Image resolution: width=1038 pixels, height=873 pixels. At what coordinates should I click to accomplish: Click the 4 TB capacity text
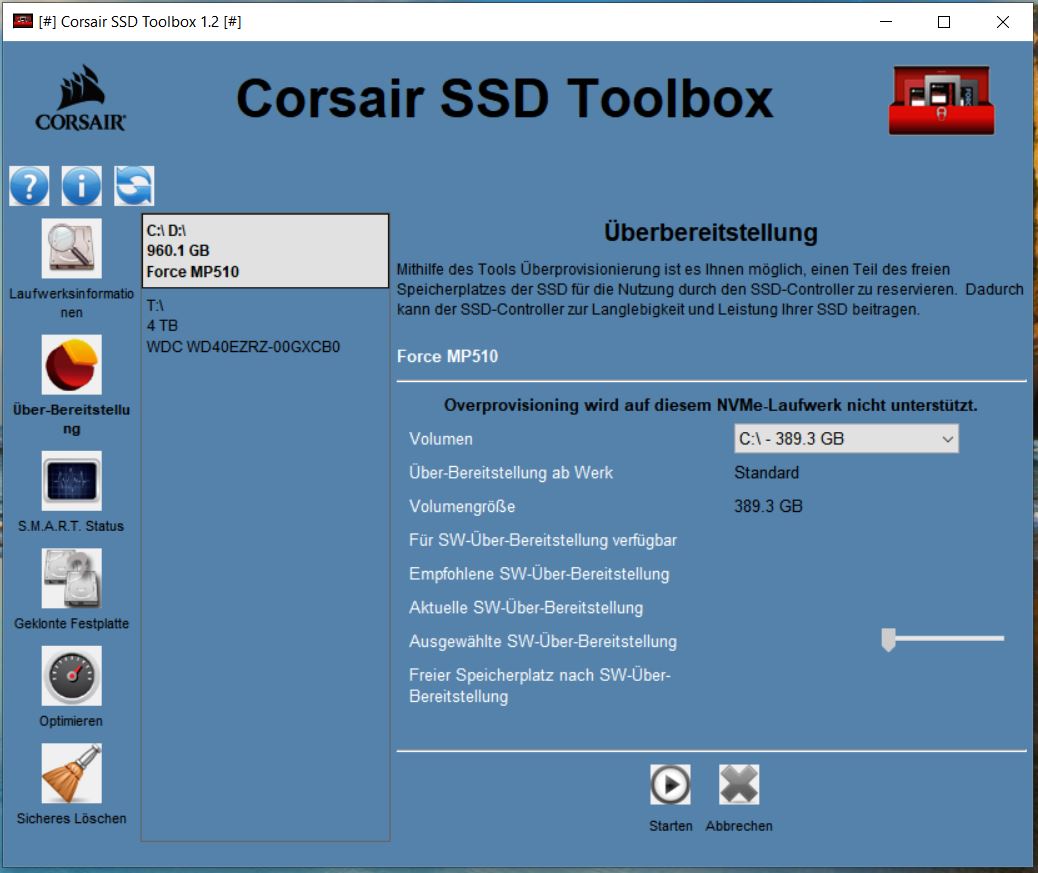tap(162, 326)
